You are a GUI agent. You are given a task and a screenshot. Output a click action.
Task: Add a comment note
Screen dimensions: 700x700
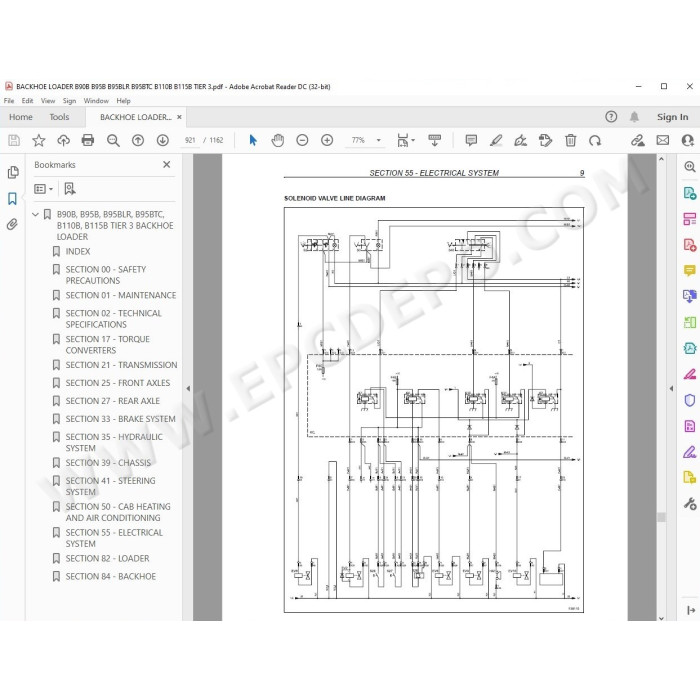(471, 141)
